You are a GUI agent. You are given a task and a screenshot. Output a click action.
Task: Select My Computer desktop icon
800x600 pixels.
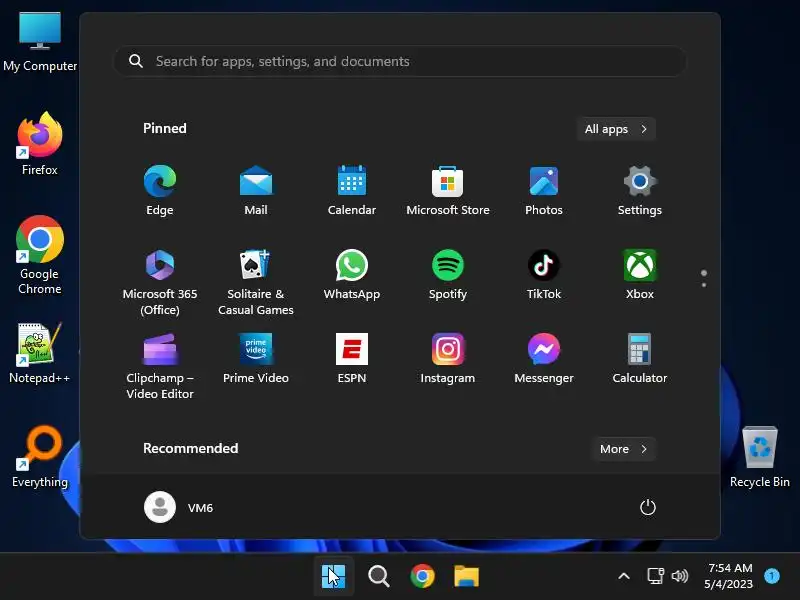40,42
